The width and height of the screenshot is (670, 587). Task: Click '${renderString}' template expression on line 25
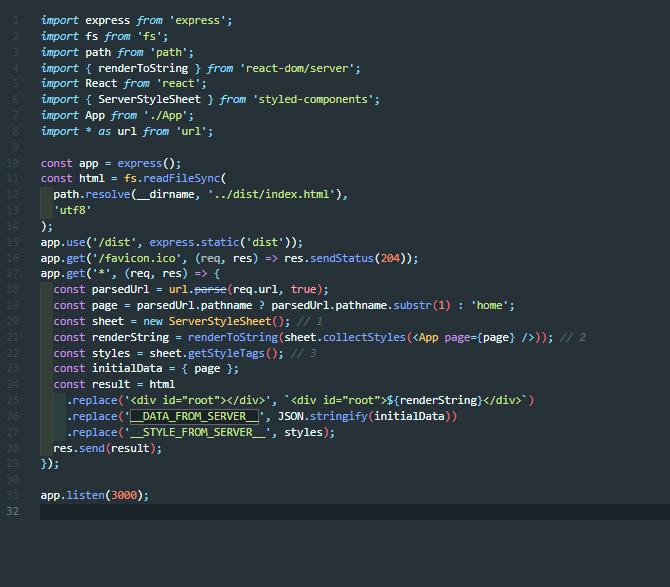[x=435, y=400]
